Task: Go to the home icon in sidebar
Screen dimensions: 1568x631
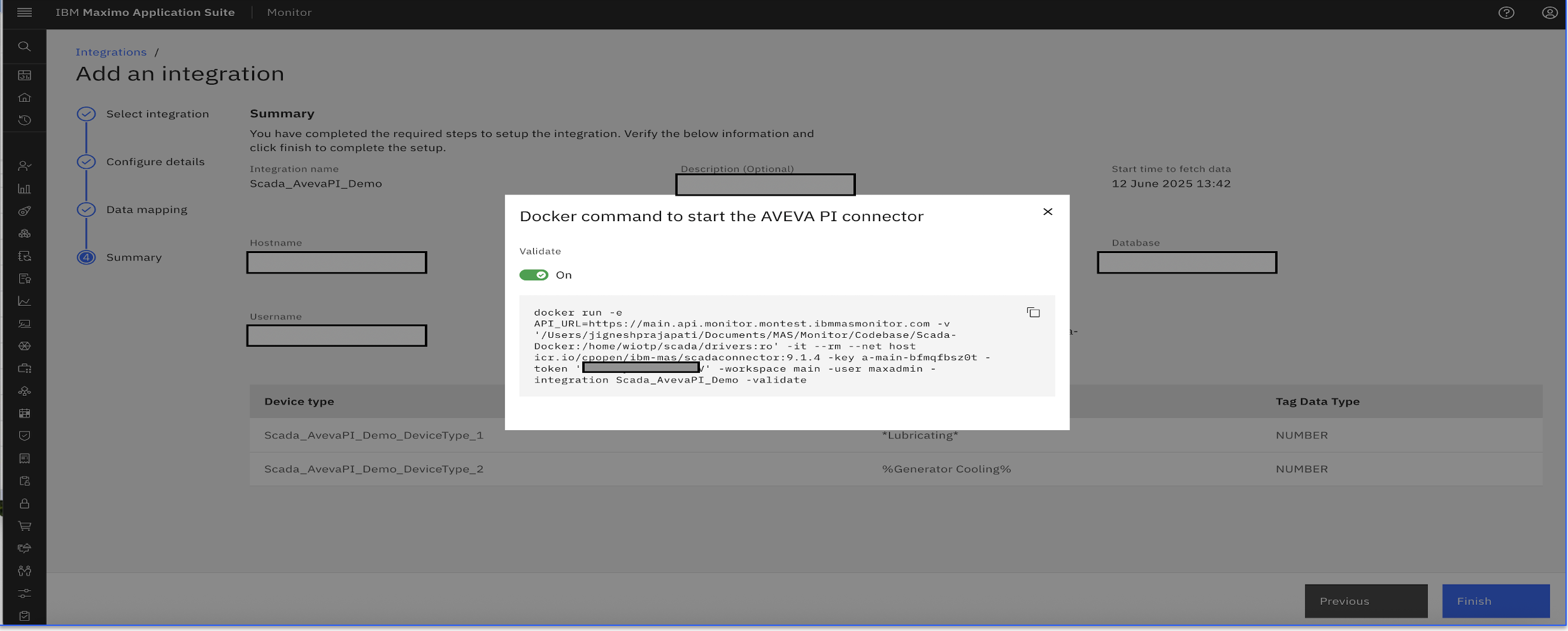Action: click(24, 98)
